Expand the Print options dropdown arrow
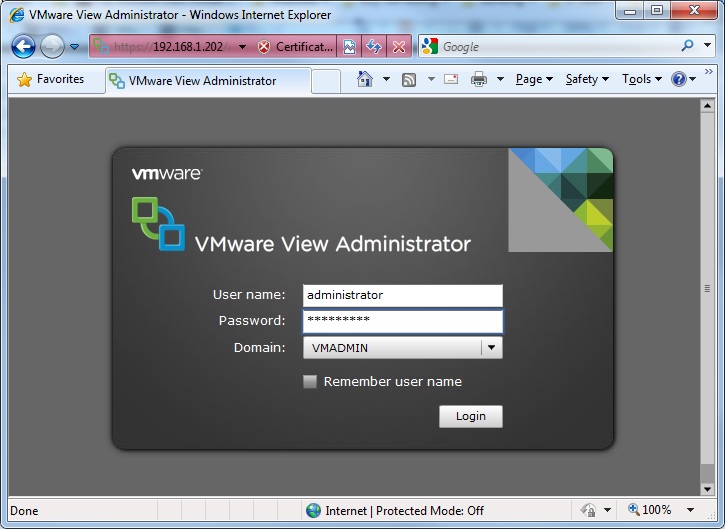This screenshot has height=529, width=725. click(500, 79)
